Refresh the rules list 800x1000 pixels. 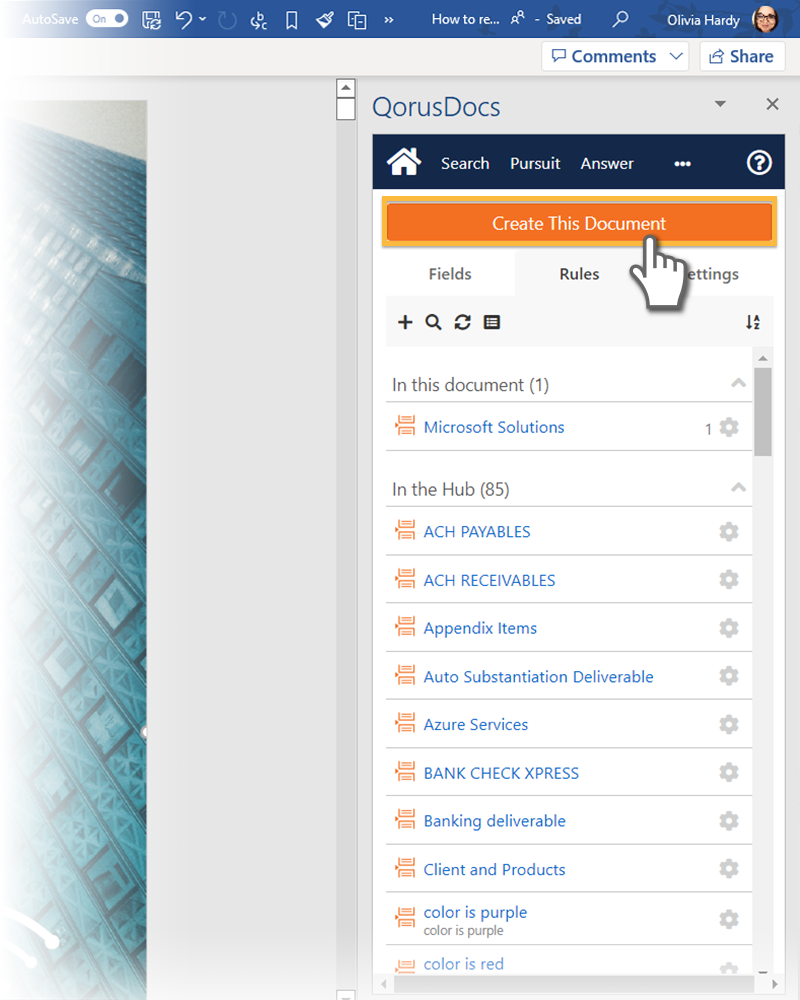[x=462, y=322]
